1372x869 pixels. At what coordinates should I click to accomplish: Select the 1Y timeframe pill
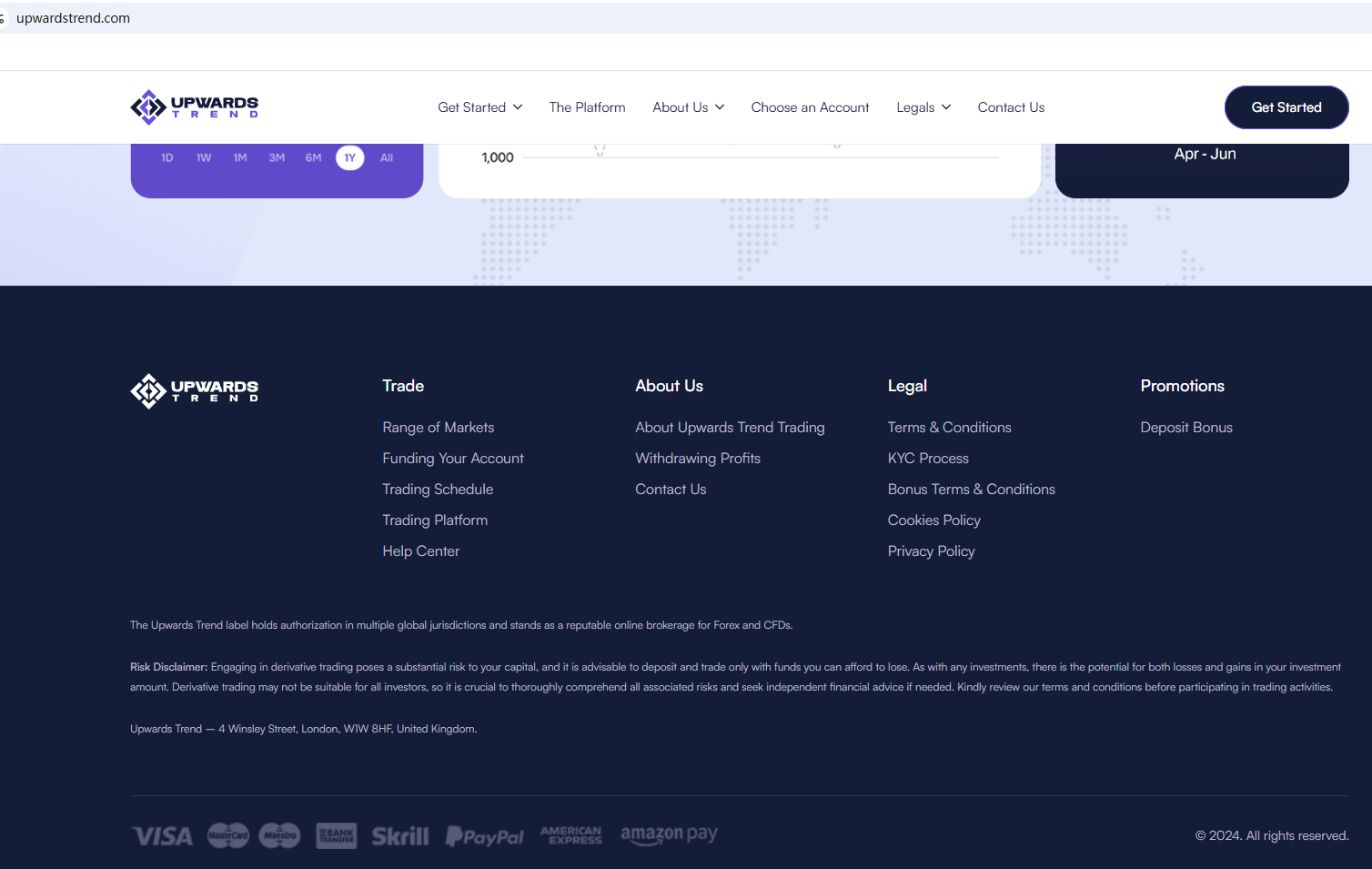click(x=350, y=158)
